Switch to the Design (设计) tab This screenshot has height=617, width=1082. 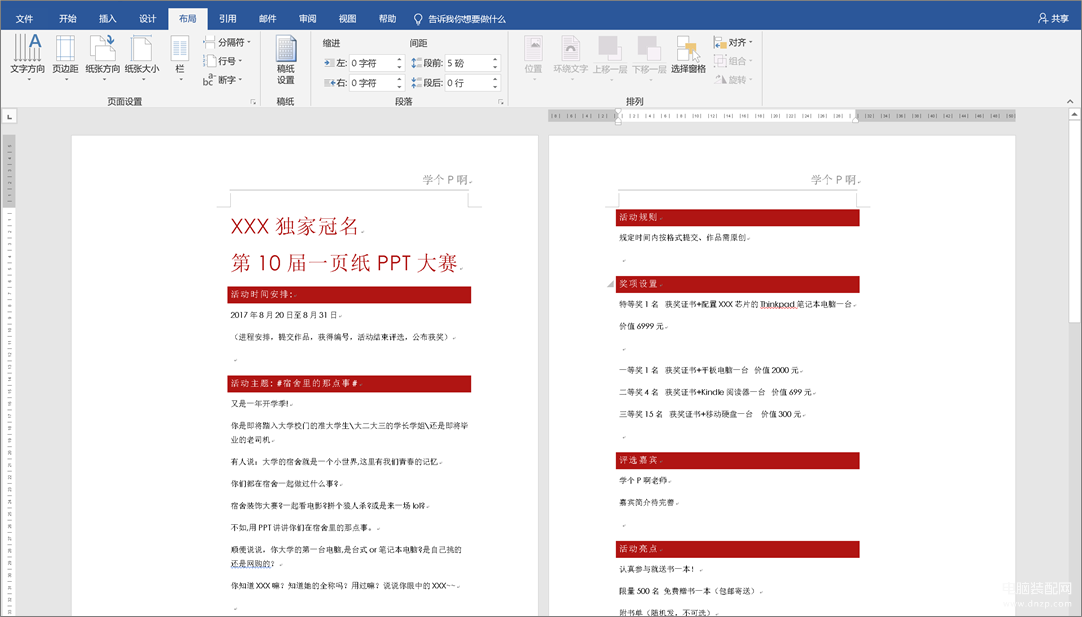coord(148,19)
